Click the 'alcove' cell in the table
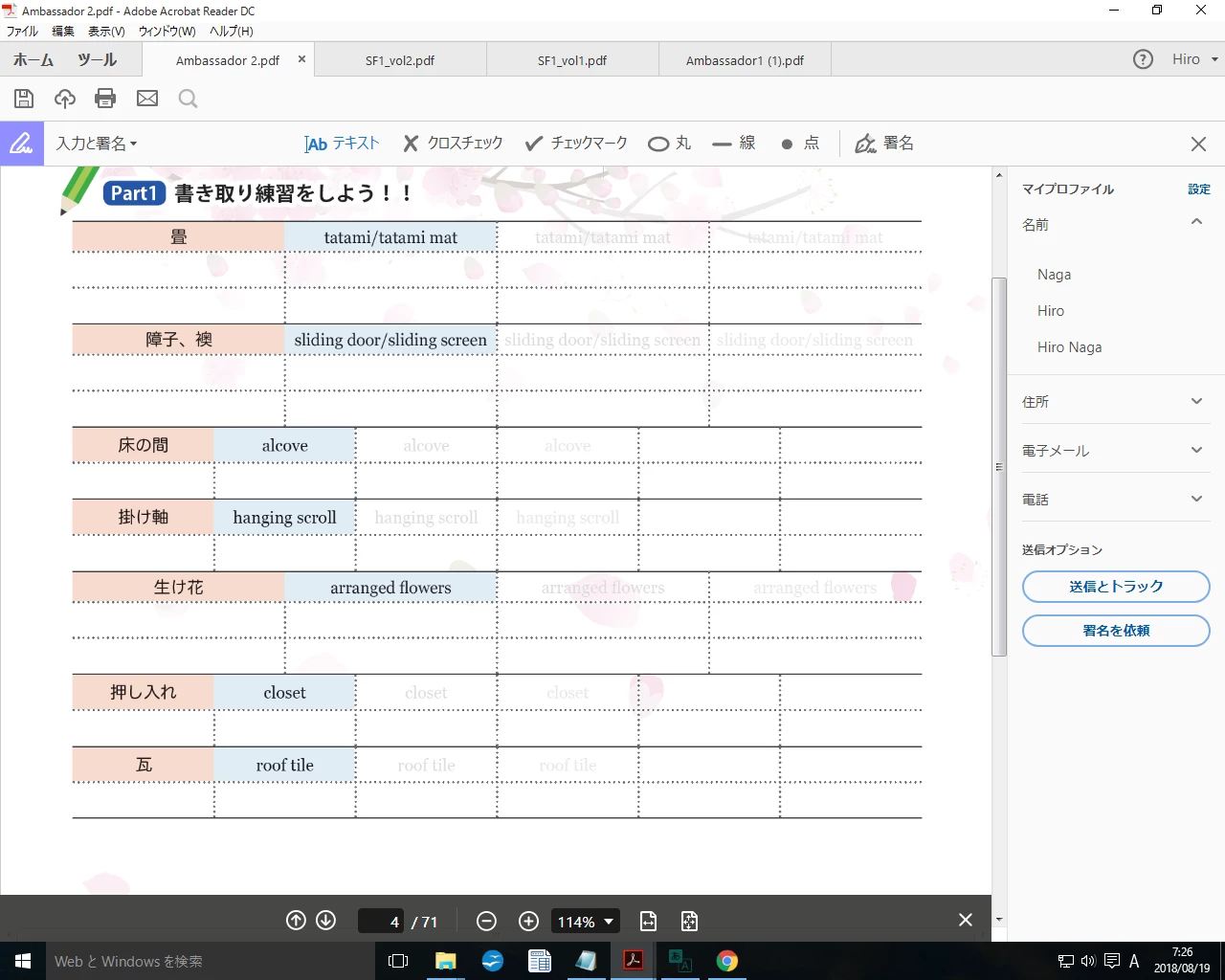This screenshot has height=980, width=1225. point(285,445)
